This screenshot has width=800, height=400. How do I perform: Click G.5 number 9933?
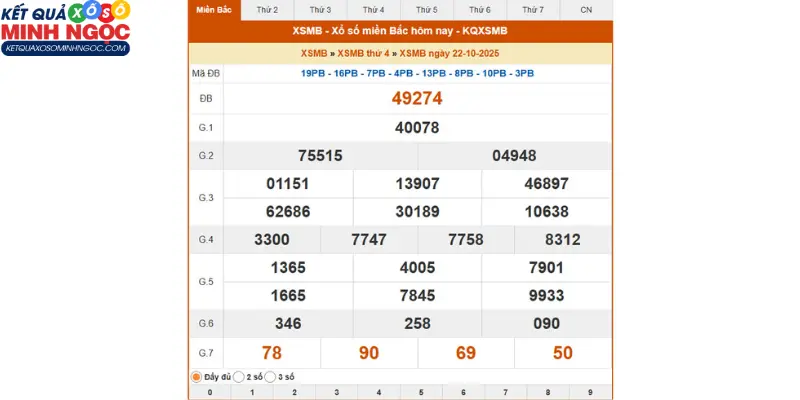tap(546, 295)
